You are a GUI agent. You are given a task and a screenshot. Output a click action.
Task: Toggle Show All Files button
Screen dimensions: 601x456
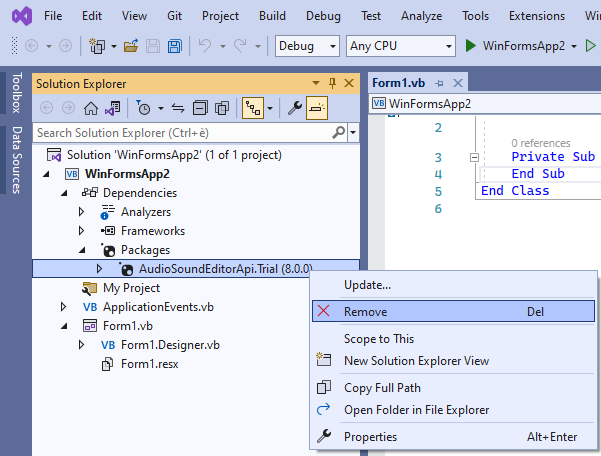coord(224,108)
